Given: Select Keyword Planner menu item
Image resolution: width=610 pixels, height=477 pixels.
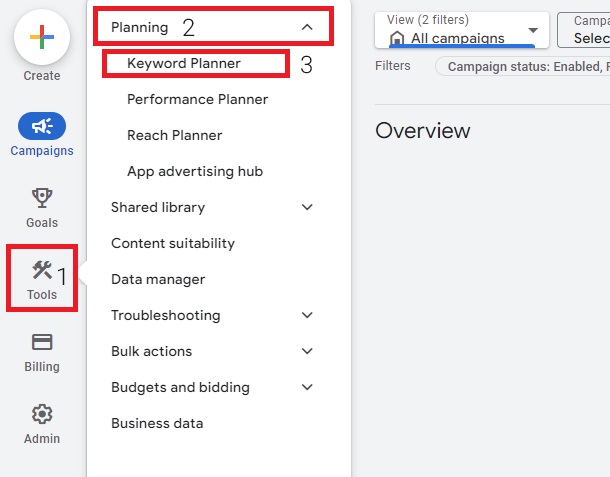Looking at the screenshot, I should pyautogui.click(x=184, y=63).
